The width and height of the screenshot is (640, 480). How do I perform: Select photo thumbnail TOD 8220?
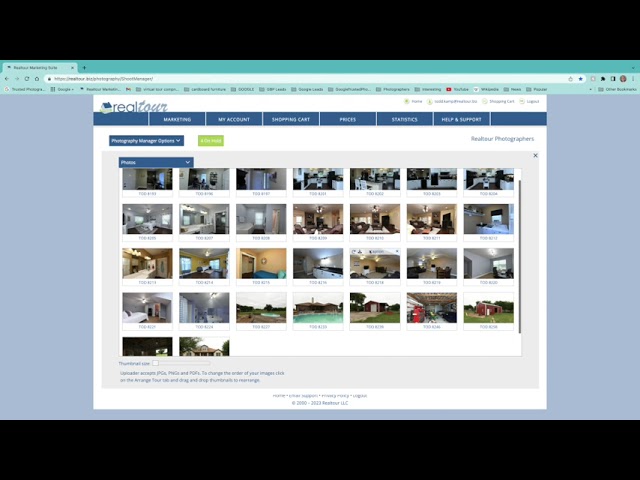(x=489, y=264)
